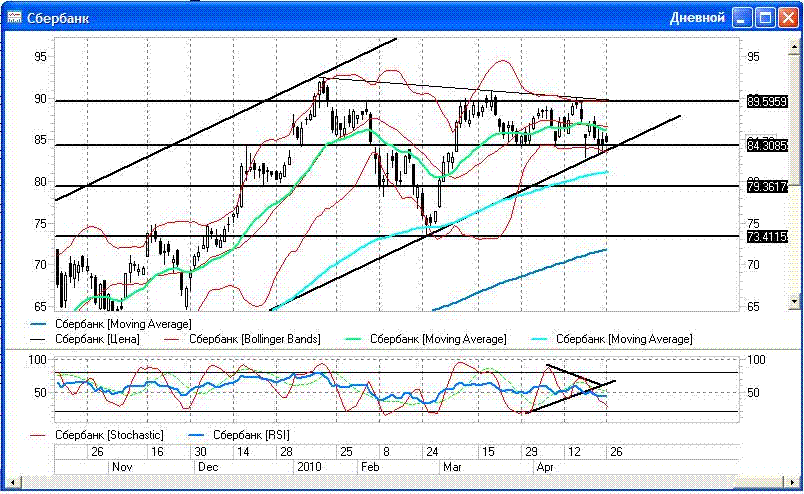Screen dimensions: 804x494
Task: Select the 79.3617 price level label
Action: [x=767, y=187]
